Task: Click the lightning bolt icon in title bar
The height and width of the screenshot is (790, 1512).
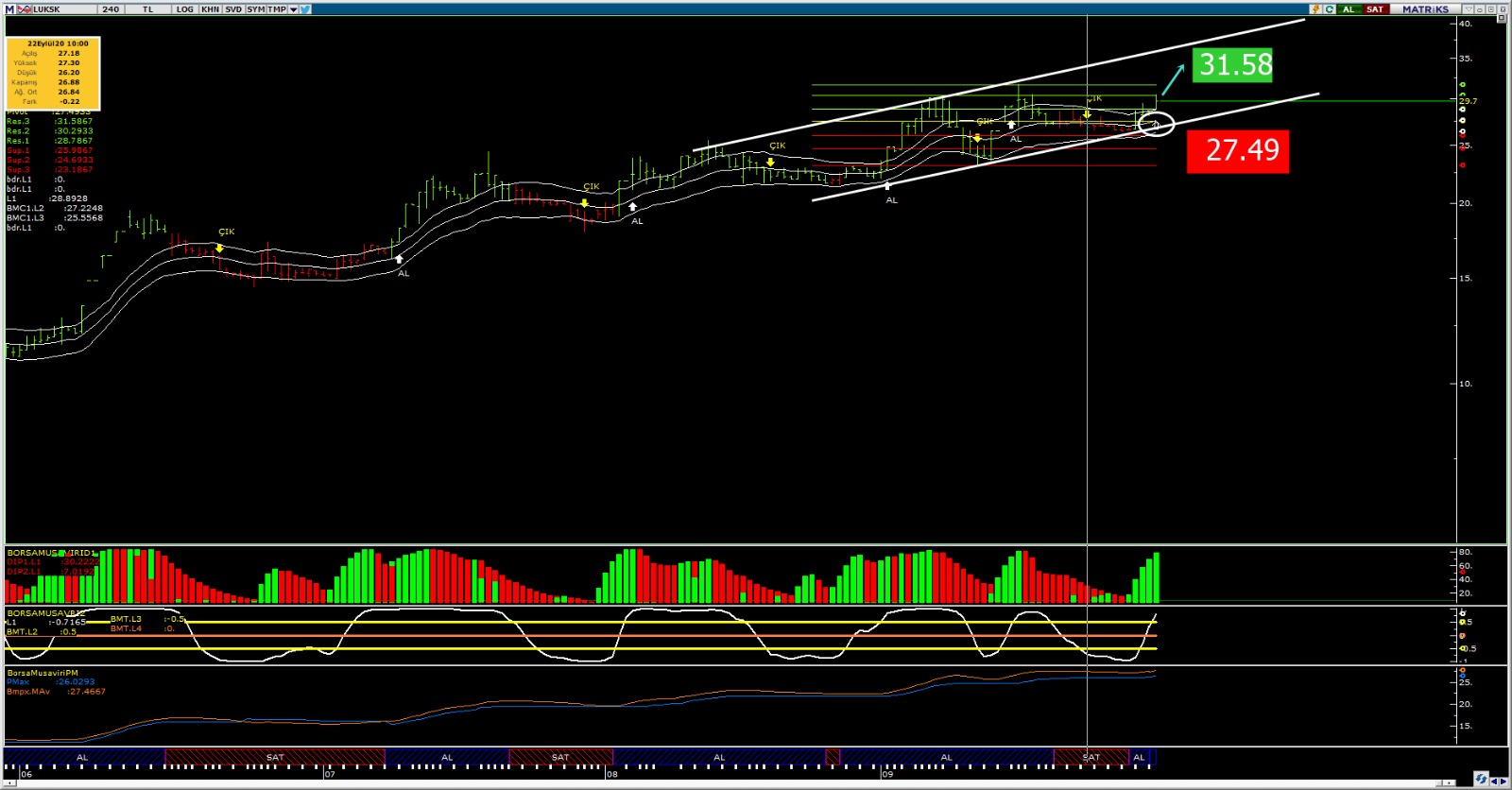Action: 1314,9
